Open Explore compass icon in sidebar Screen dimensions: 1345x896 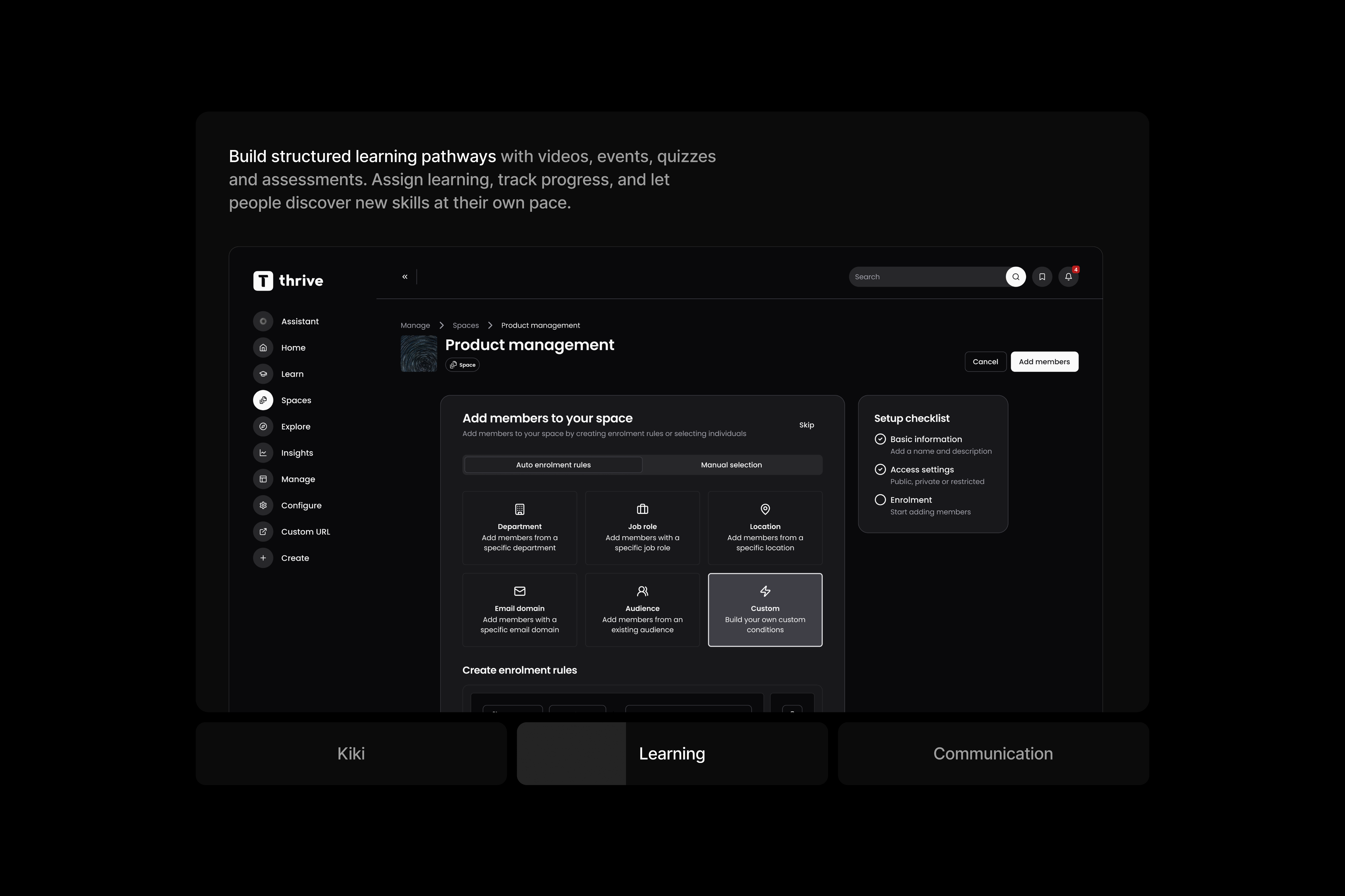[x=263, y=426]
